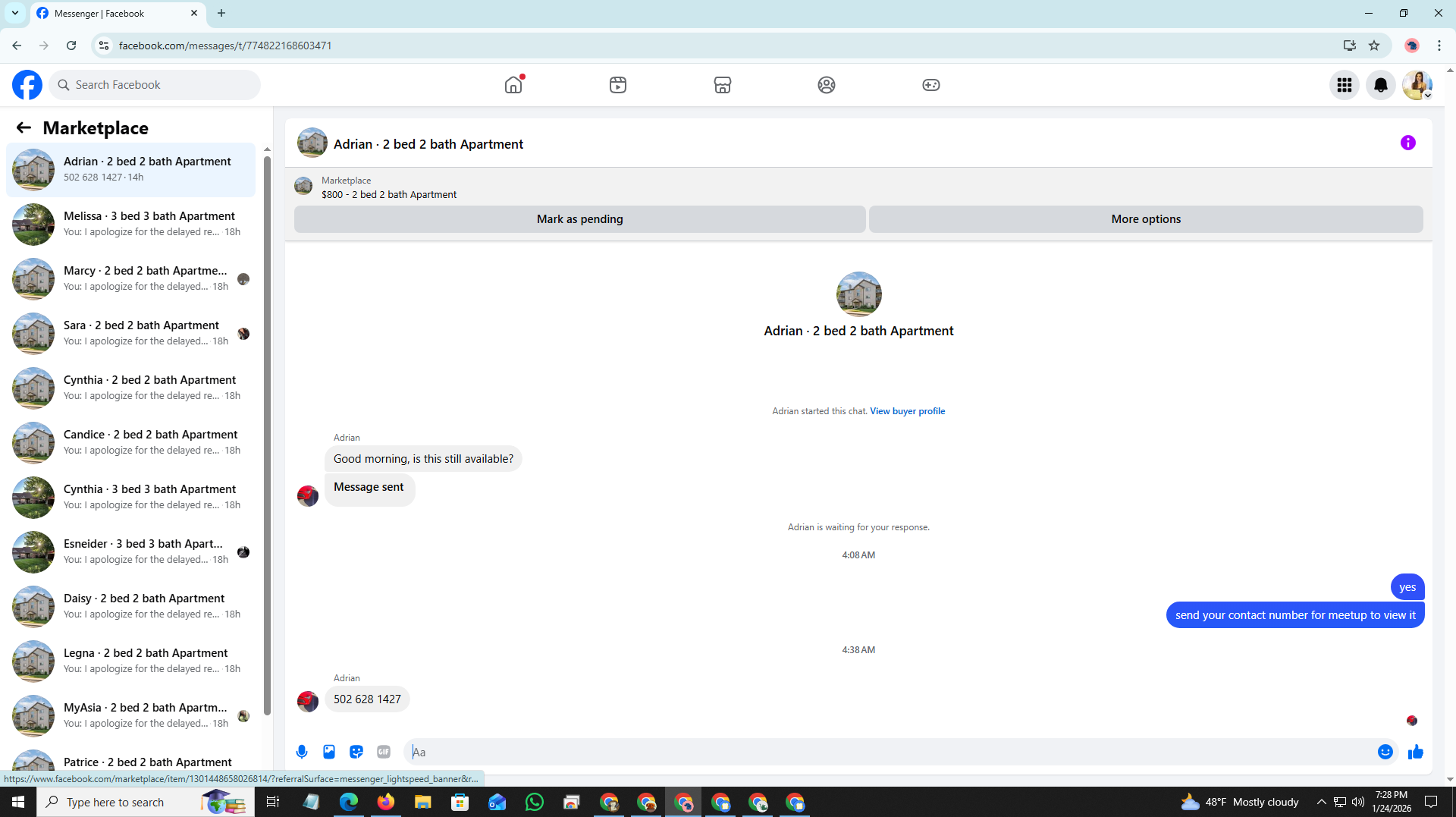Click the large apartment photo in chat

pos(858,294)
